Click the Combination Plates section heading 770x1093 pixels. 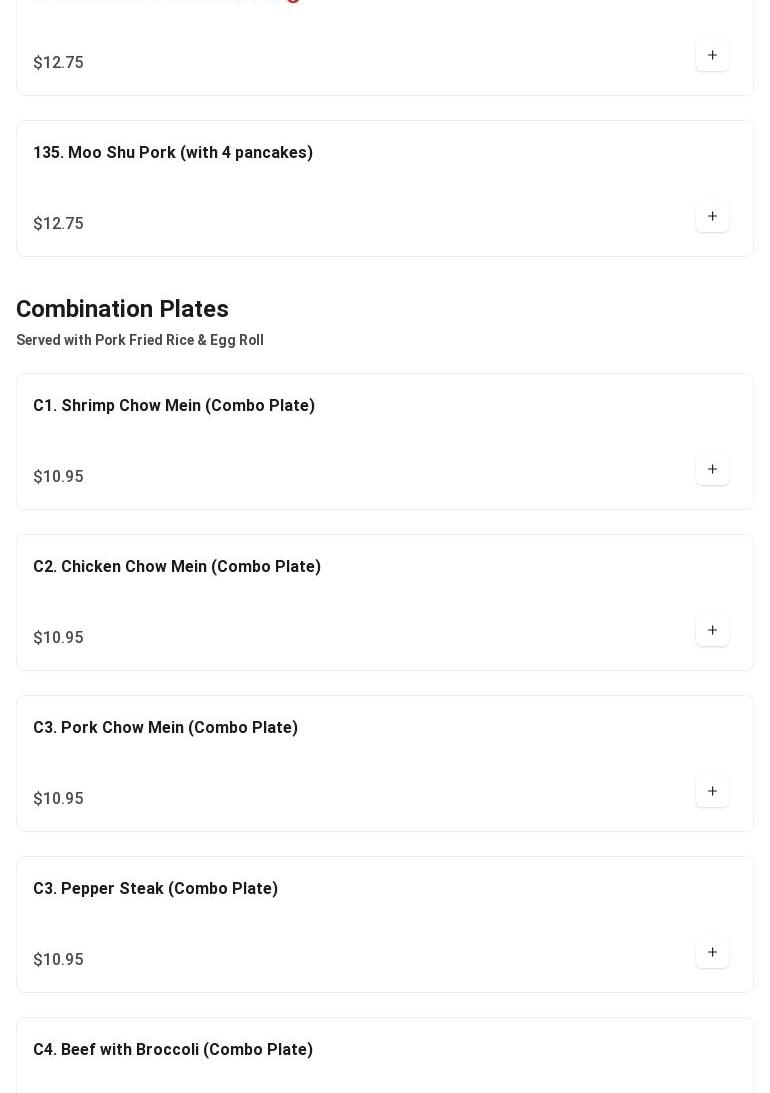(x=122, y=309)
